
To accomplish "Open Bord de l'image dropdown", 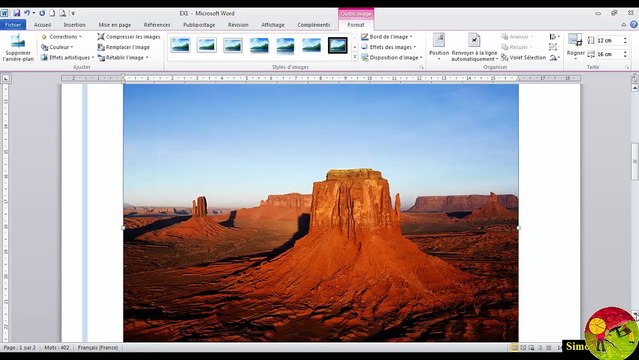I will tap(387, 37).
